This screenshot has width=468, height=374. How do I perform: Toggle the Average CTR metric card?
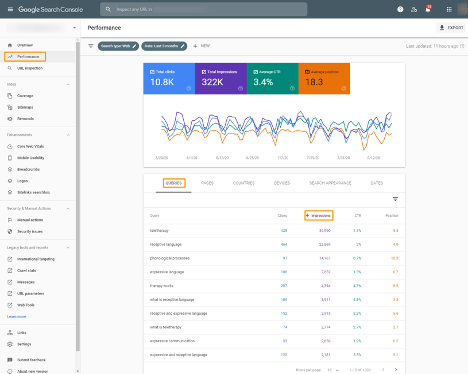coord(272,78)
